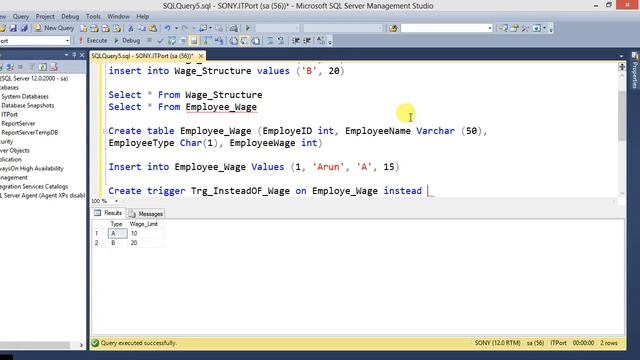The width and height of the screenshot is (640, 360).
Task: Select the ReportServerTempDB database node
Action: click(x=30, y=132)
